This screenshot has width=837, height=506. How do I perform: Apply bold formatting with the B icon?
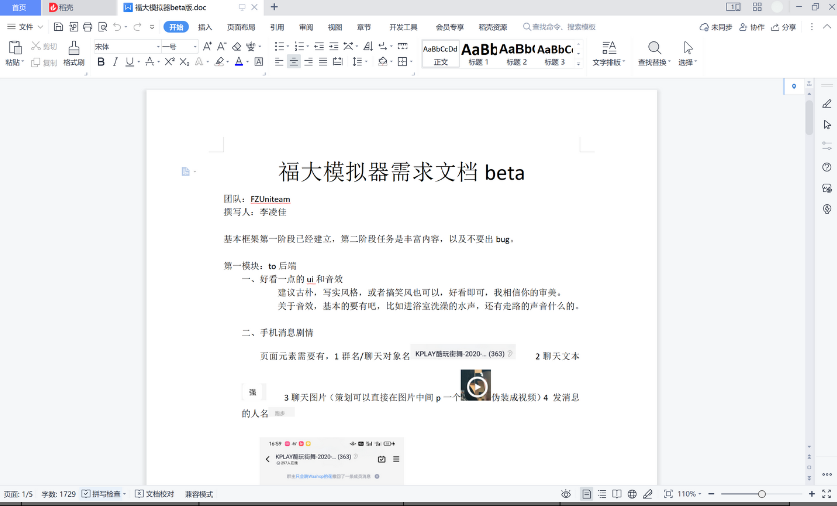pyautogui.click(x=100, y=62)
